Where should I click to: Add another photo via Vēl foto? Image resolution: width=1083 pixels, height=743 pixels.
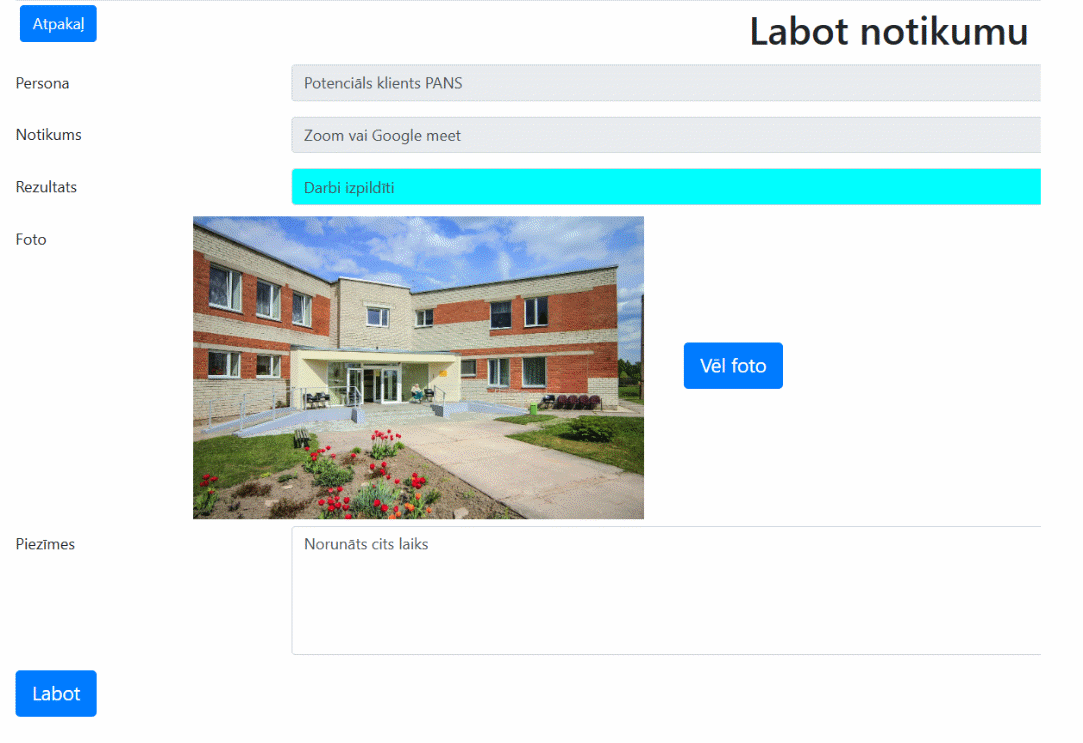(733, 366)
